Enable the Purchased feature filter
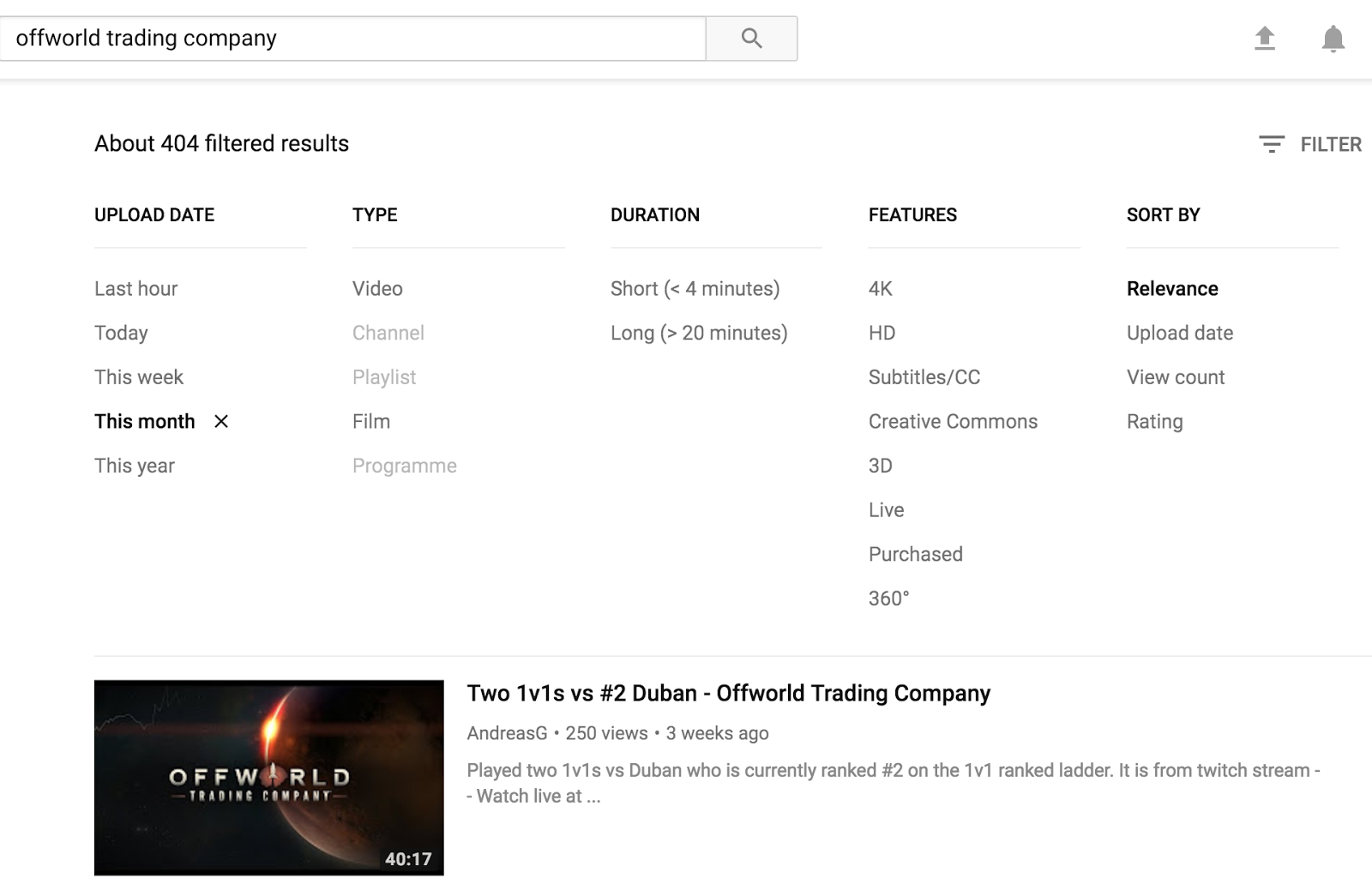The width and height of the screenshot is (1372, 891). coord(916,554)
